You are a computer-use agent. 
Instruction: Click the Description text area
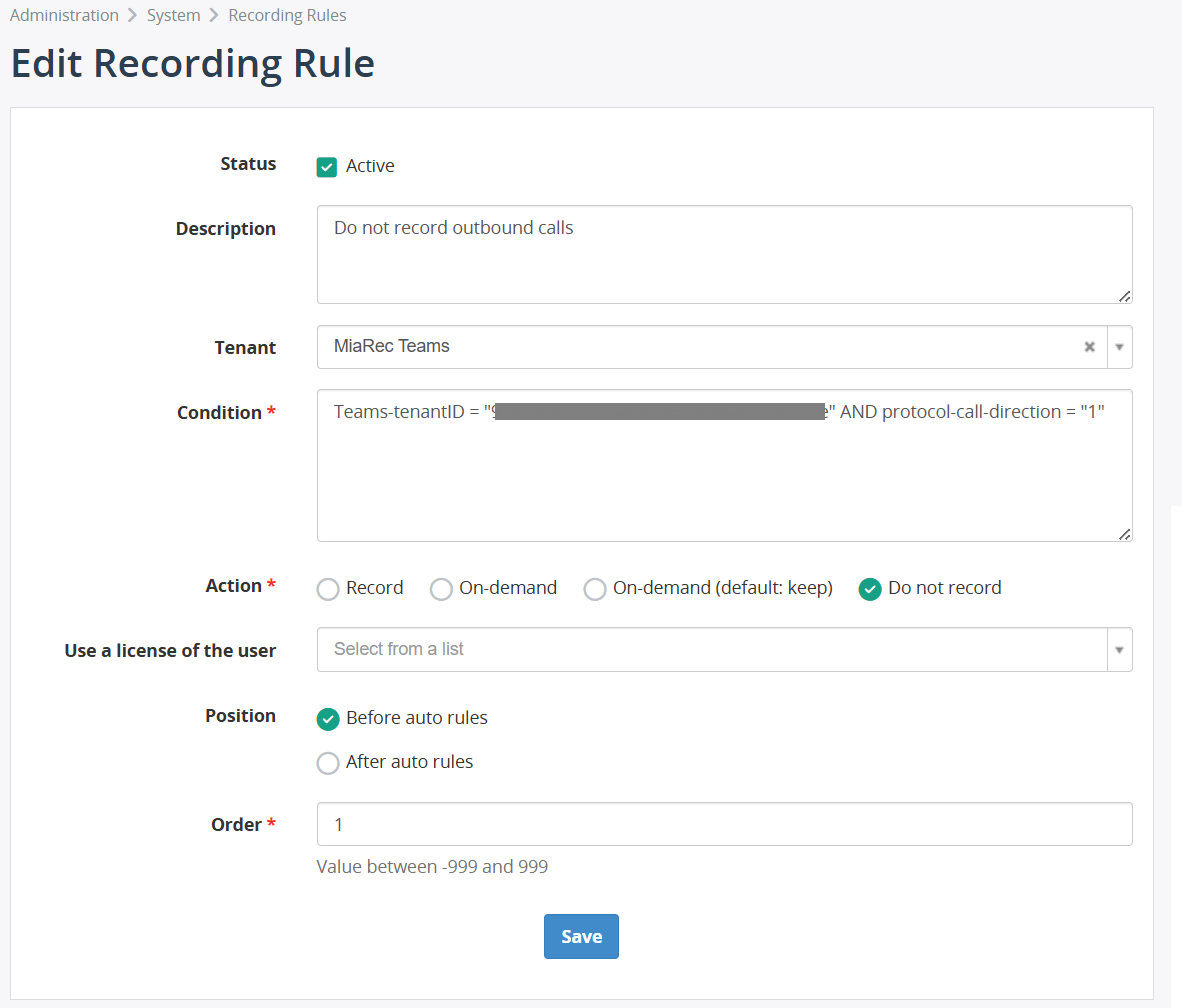tap(724, 254)
